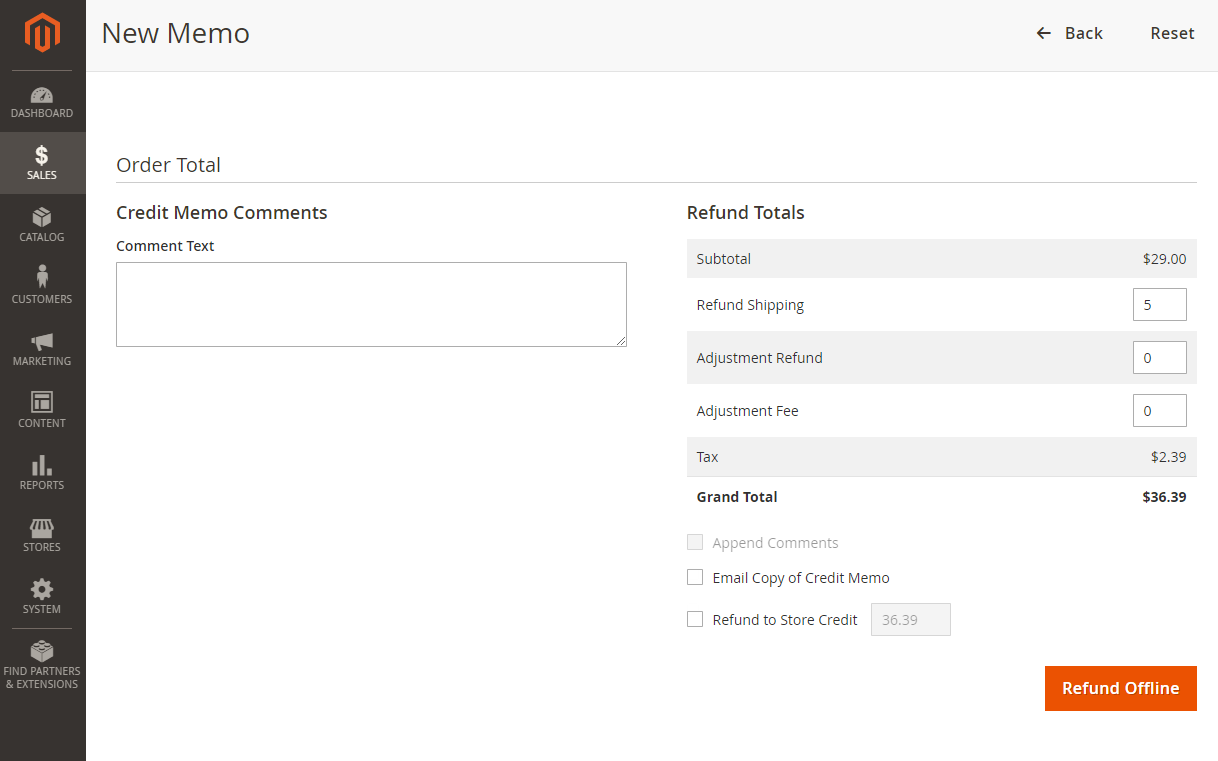Image resolution: width=1218 pixels, height=761 pixels.
Task: Click the Magento logo icon
Action: click(x=42, y=33)
